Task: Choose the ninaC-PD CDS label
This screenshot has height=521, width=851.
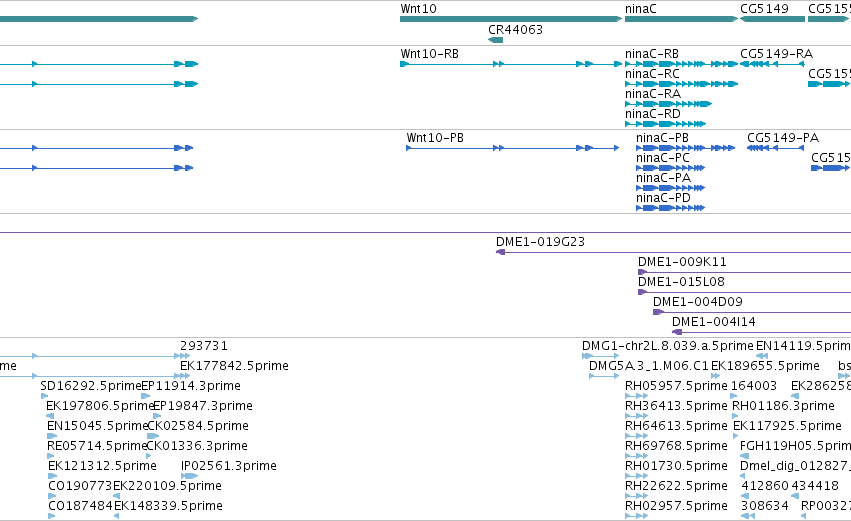Action: tap(663, 198)
